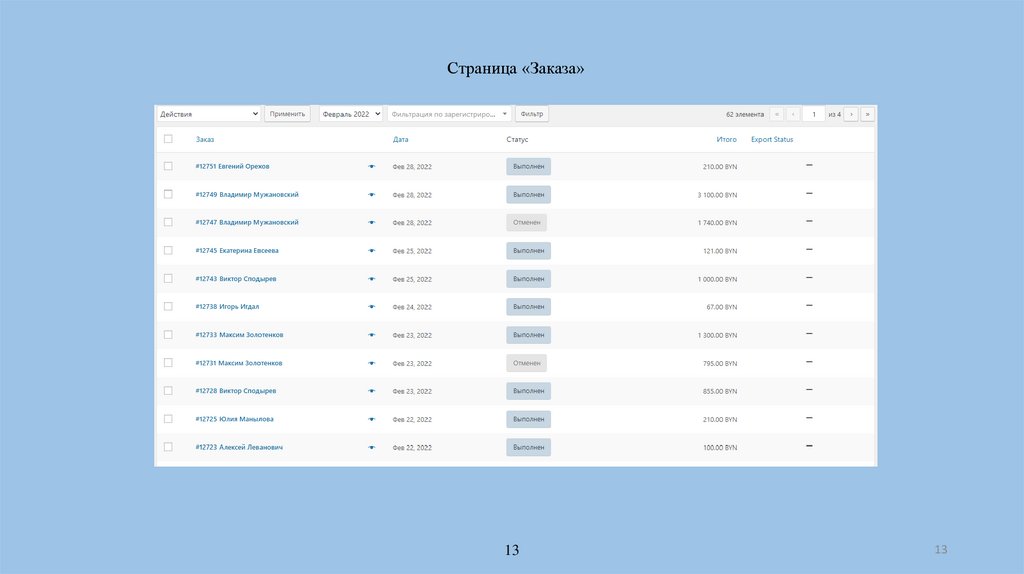Select all orders header checkbox
Screen dimensions: 1024x574
[168, 139]
